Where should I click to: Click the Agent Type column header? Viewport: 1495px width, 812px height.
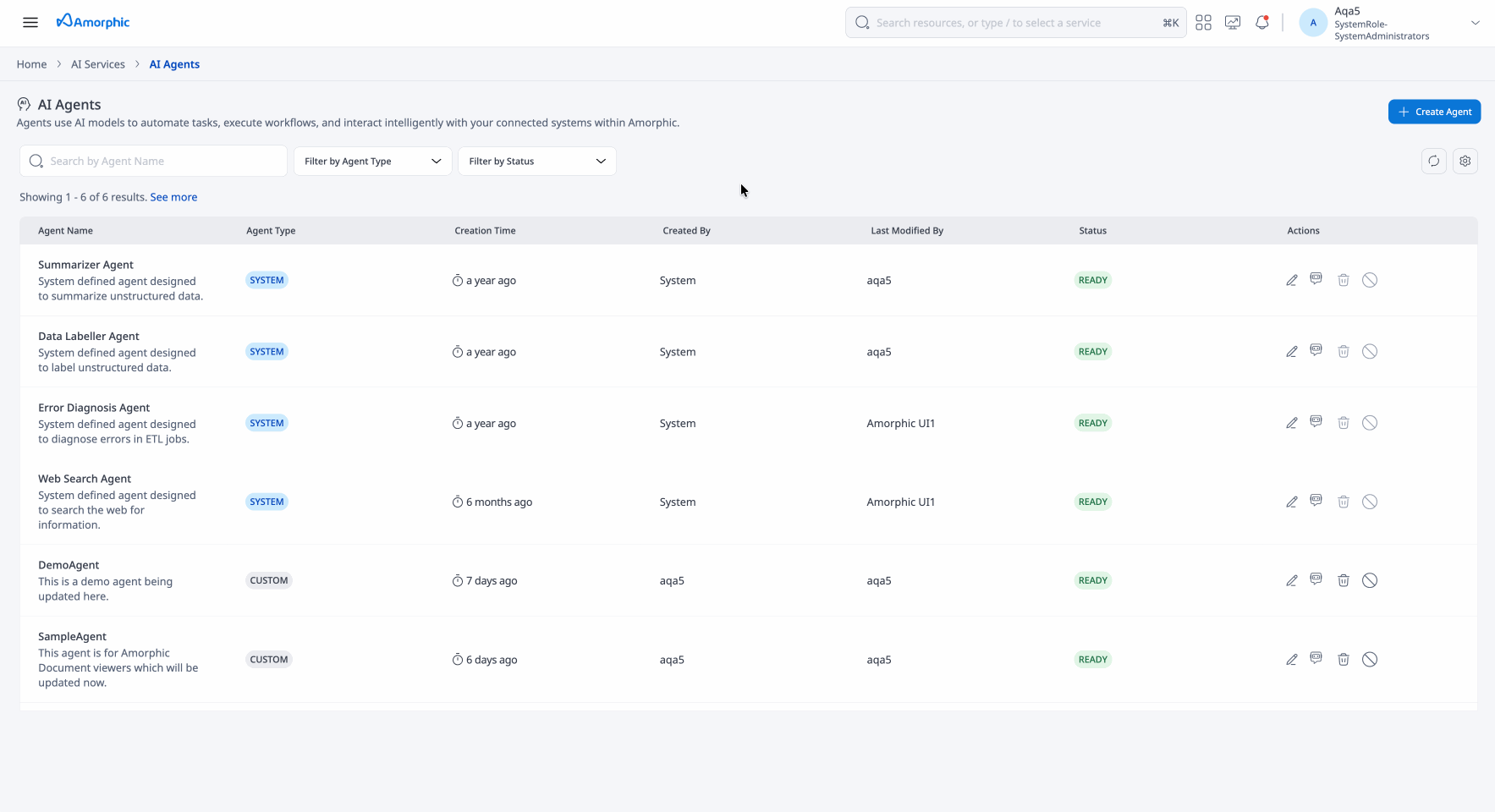point(271,231)
